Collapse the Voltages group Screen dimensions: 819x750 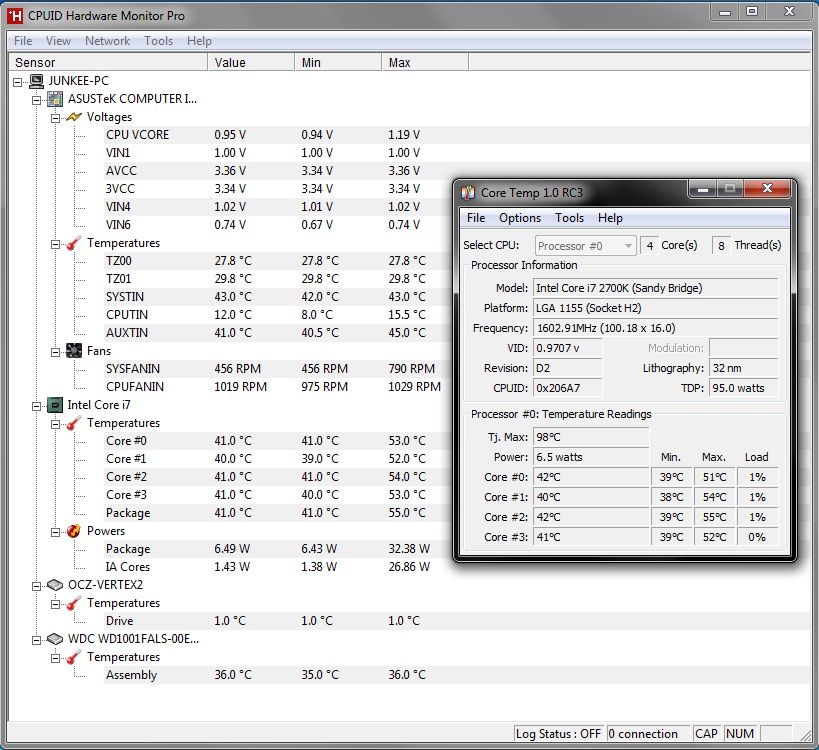click(55, 118)
